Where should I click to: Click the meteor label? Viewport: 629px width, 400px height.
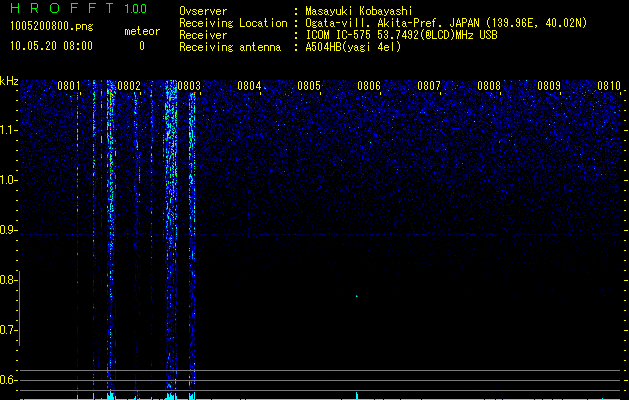(142, 31)
